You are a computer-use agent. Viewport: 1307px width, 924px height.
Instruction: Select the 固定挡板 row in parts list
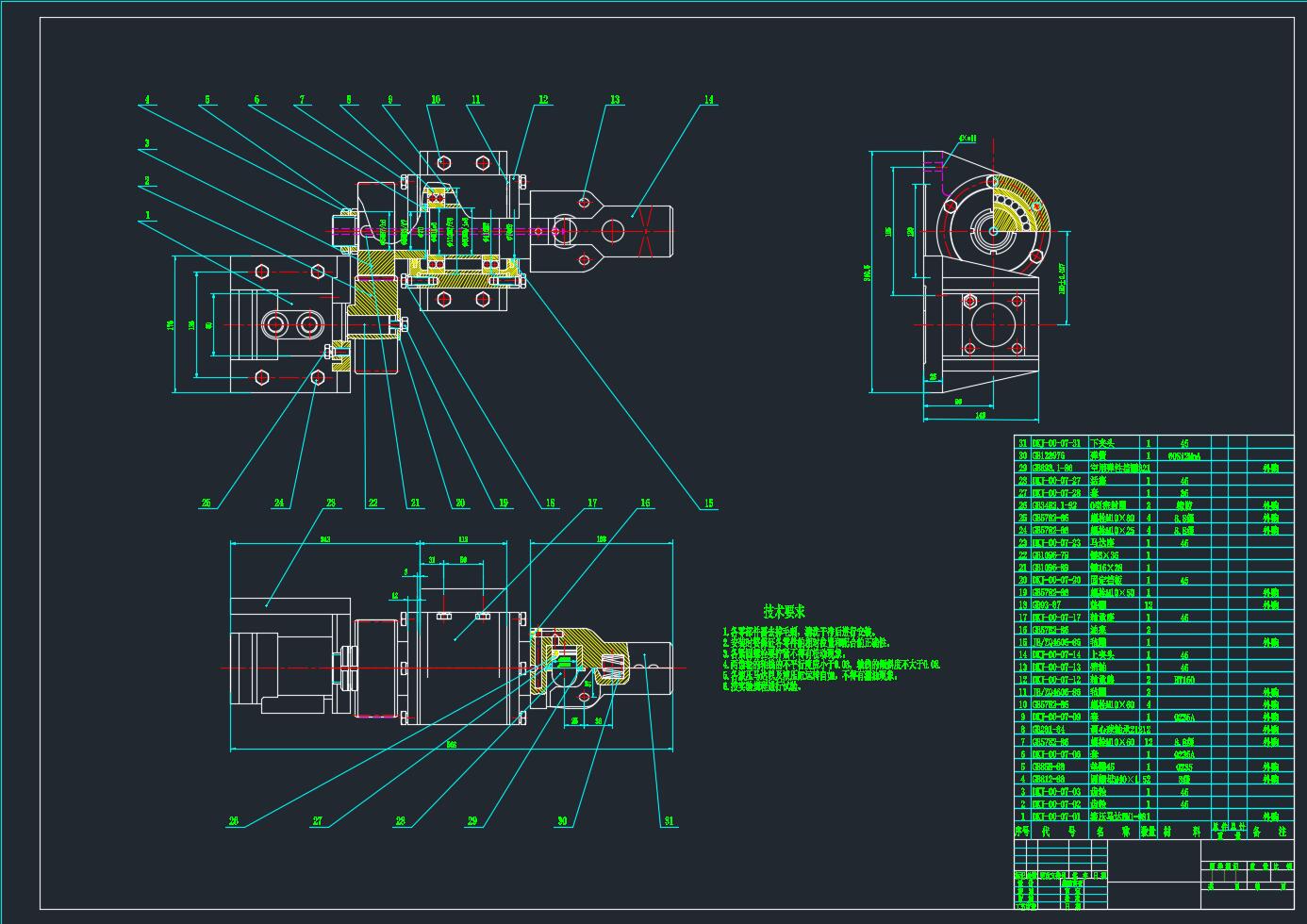coord(1105,581)
